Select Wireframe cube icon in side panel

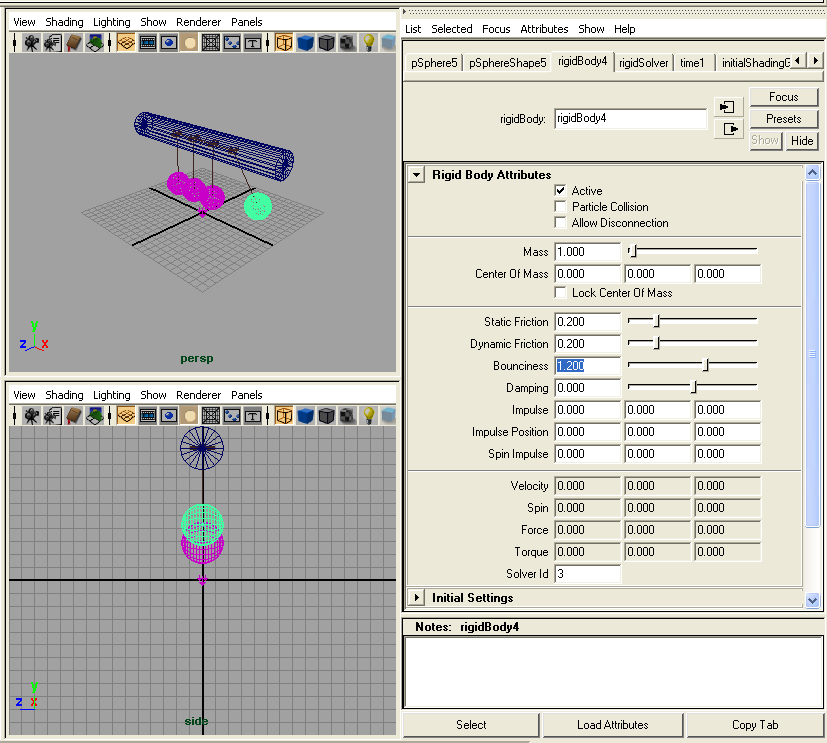(x=284, y=416)
